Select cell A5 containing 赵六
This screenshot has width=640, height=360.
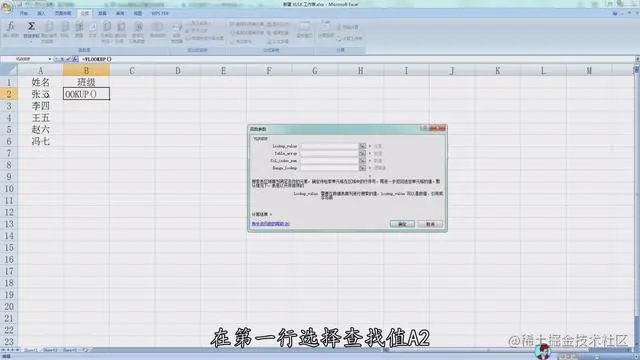(40, 129)
